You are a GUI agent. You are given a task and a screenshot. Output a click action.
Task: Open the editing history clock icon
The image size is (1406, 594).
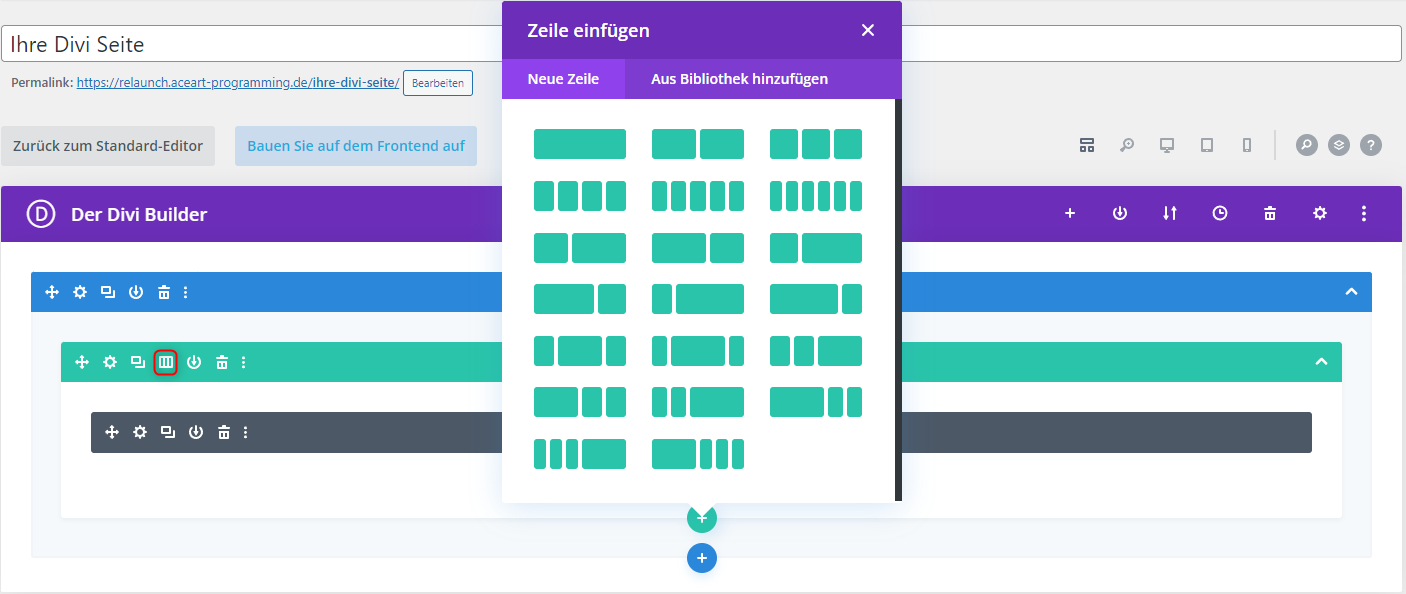coord(1220,213)
